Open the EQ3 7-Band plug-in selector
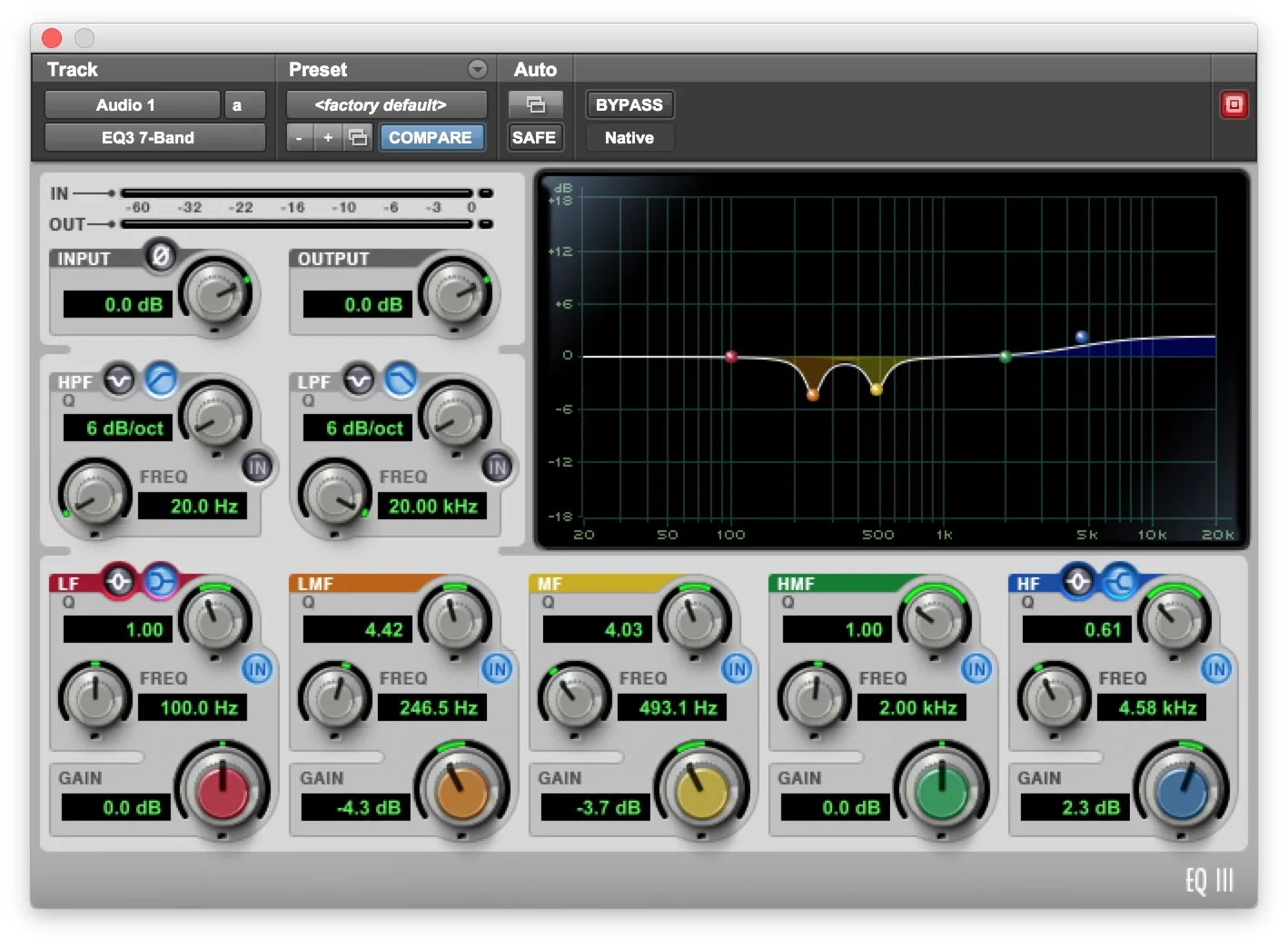This screenshot has height=946, width=1288. coord(154,138)
